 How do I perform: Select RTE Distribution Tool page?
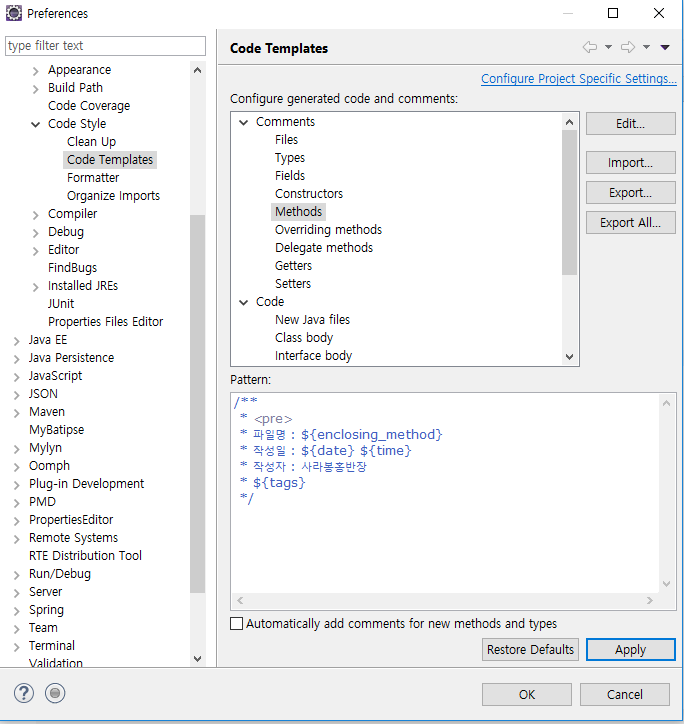[x=85, y=556]
